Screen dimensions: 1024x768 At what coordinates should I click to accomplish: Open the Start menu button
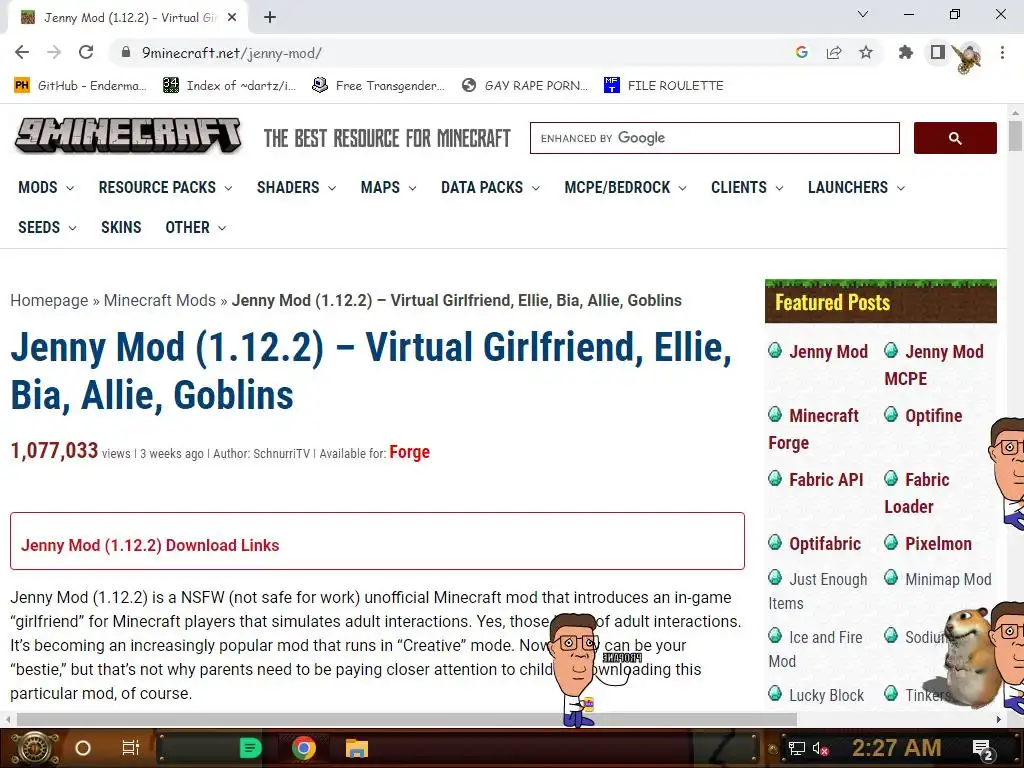tap(35, 748)
